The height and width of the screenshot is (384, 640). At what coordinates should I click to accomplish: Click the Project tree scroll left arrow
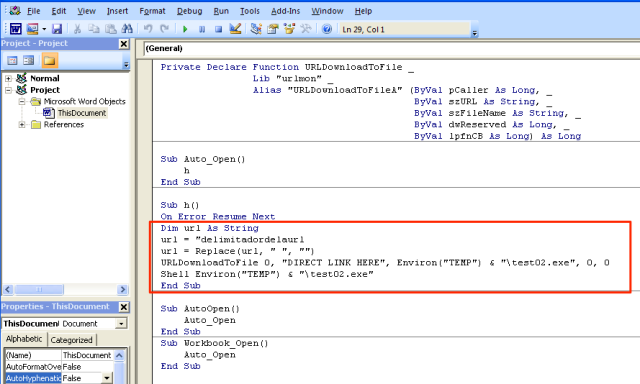pos(8,289)
